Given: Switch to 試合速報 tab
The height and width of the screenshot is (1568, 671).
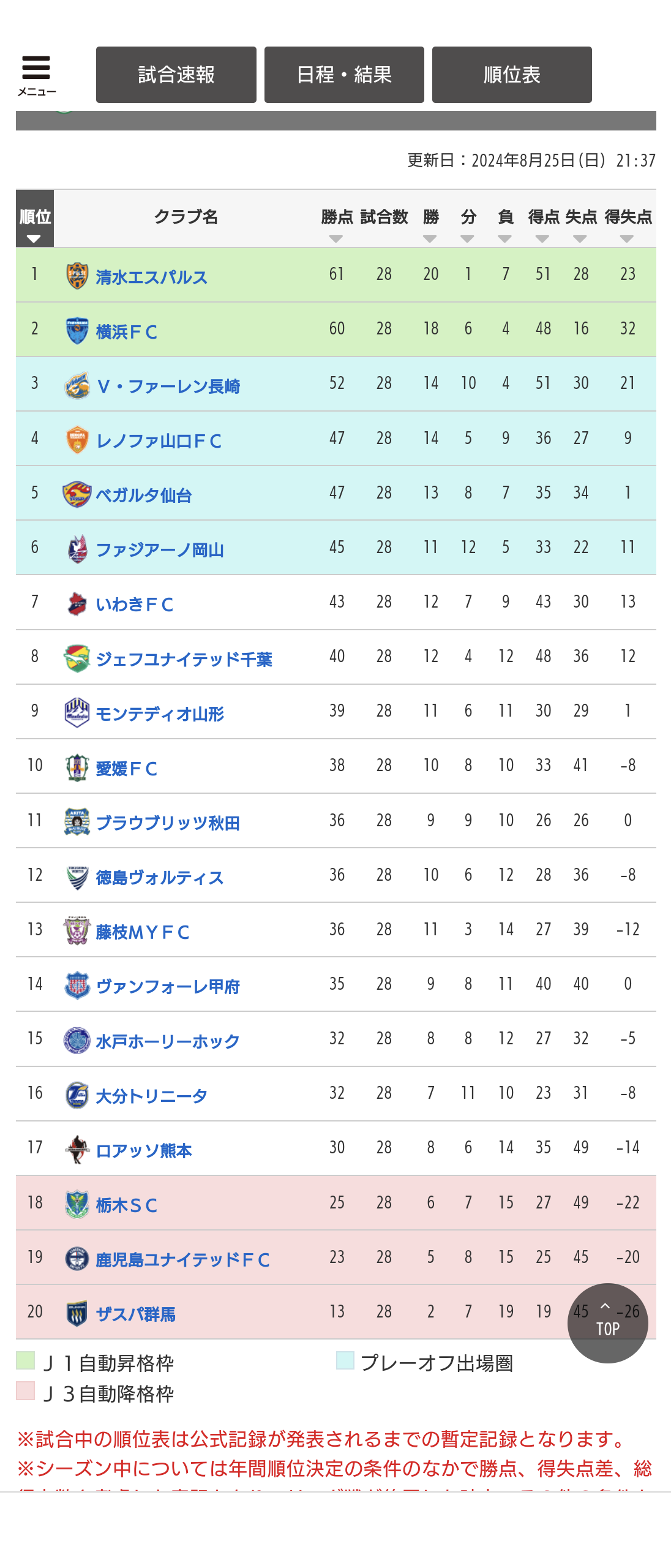Looking at the screenshot, I should click(176, 75).
